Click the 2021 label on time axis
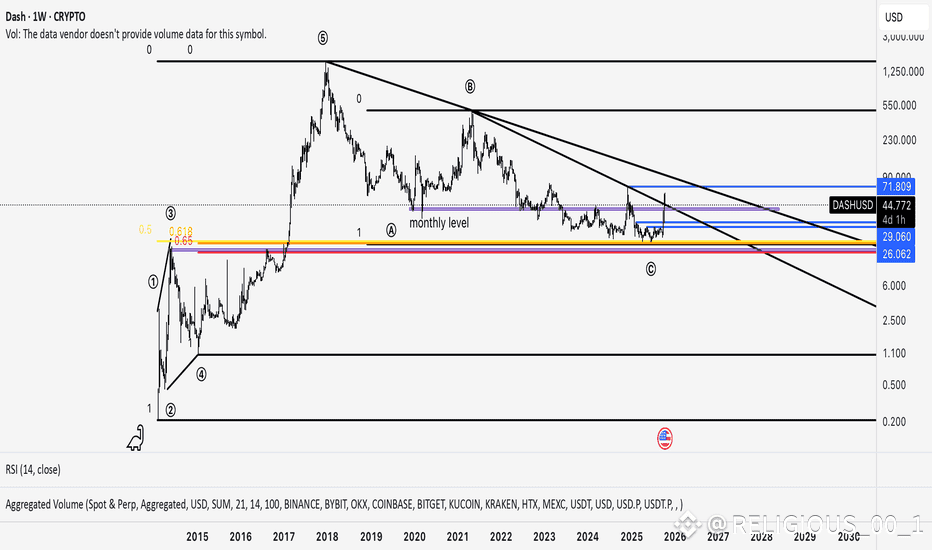Image resolution: width=932 pixels, height=550 pixels. click(x=458, y=537)
